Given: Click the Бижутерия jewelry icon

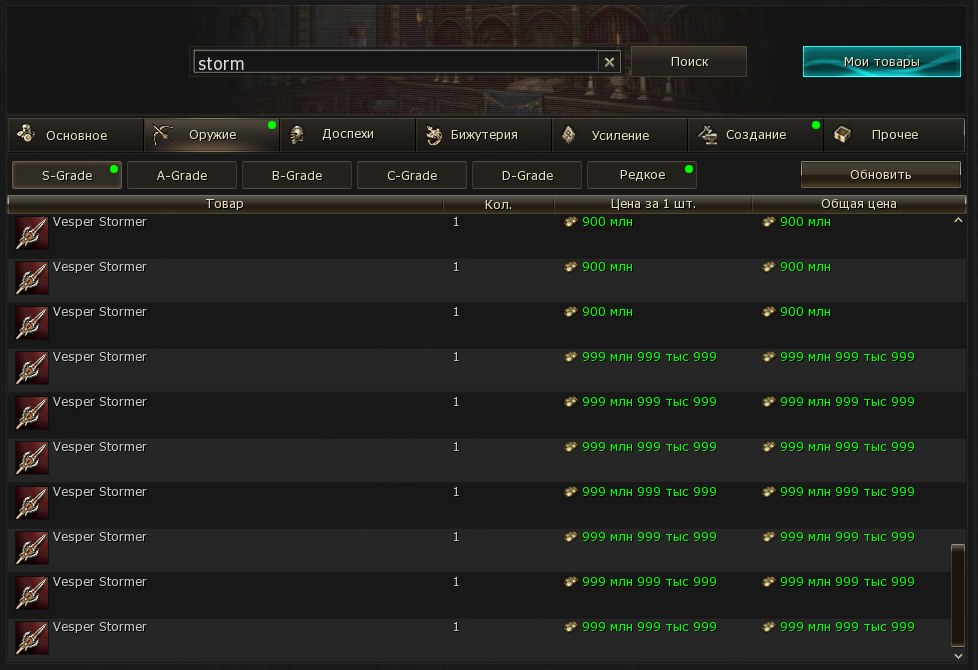Looking at the screenshot, I should pyautogui.click(x=434, y=134).
